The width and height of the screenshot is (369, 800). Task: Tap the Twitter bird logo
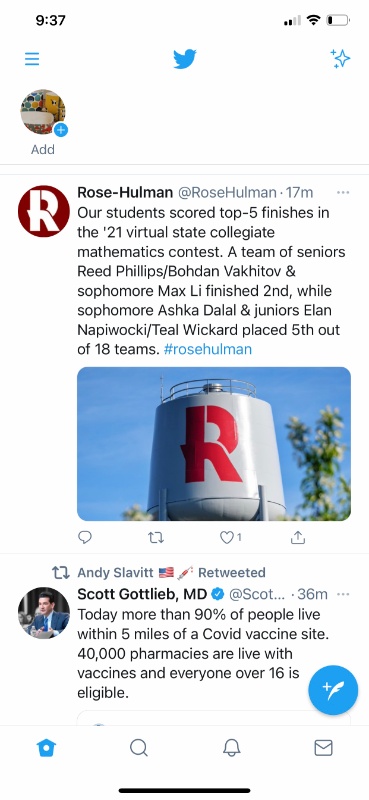[x=184, y=59]
